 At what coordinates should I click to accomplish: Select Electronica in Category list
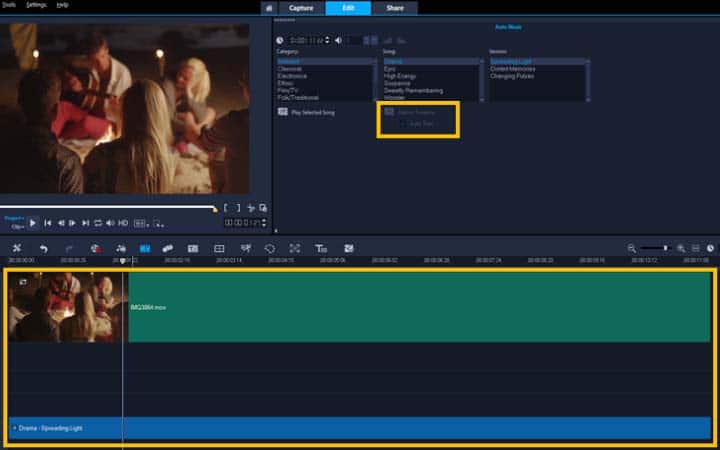[292, 76]
